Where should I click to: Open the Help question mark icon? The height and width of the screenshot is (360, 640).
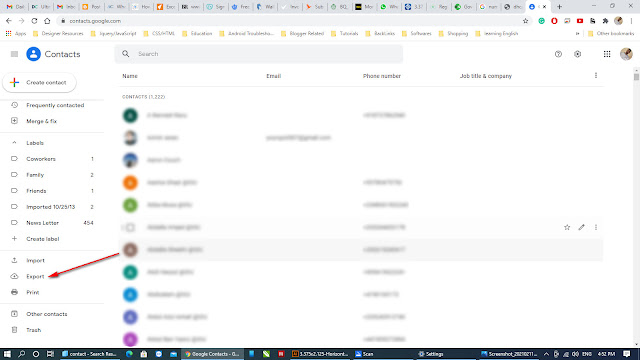[558, 54]
